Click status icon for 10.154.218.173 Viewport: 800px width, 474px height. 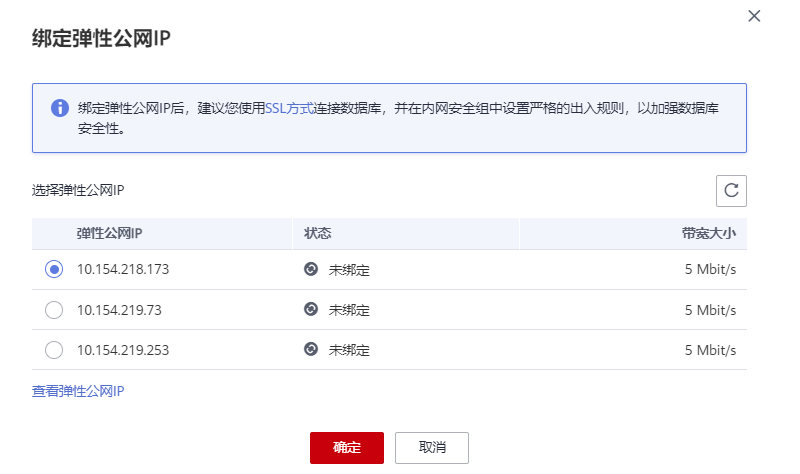click(x=311, y=270)
